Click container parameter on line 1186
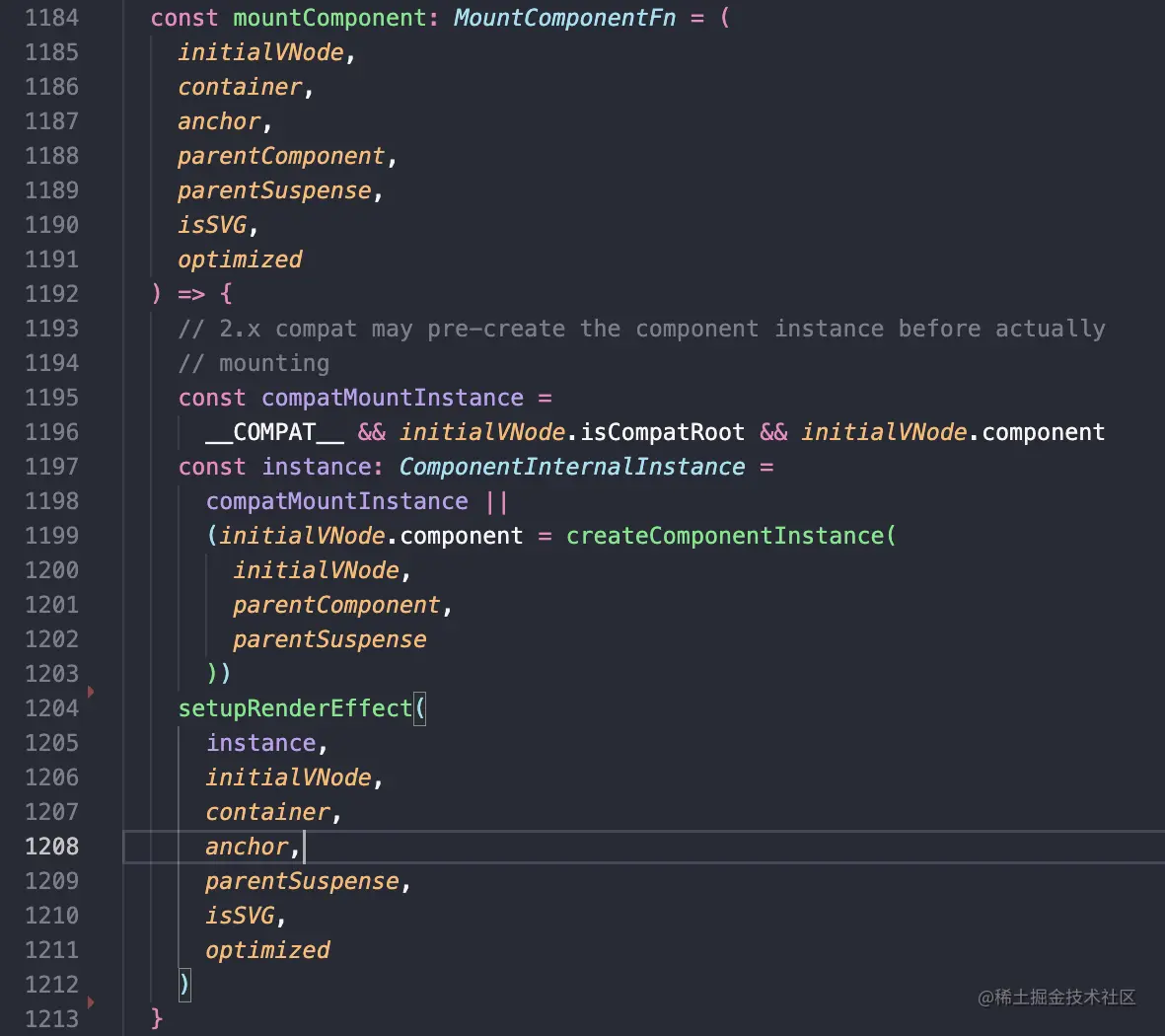 (240, 87)
